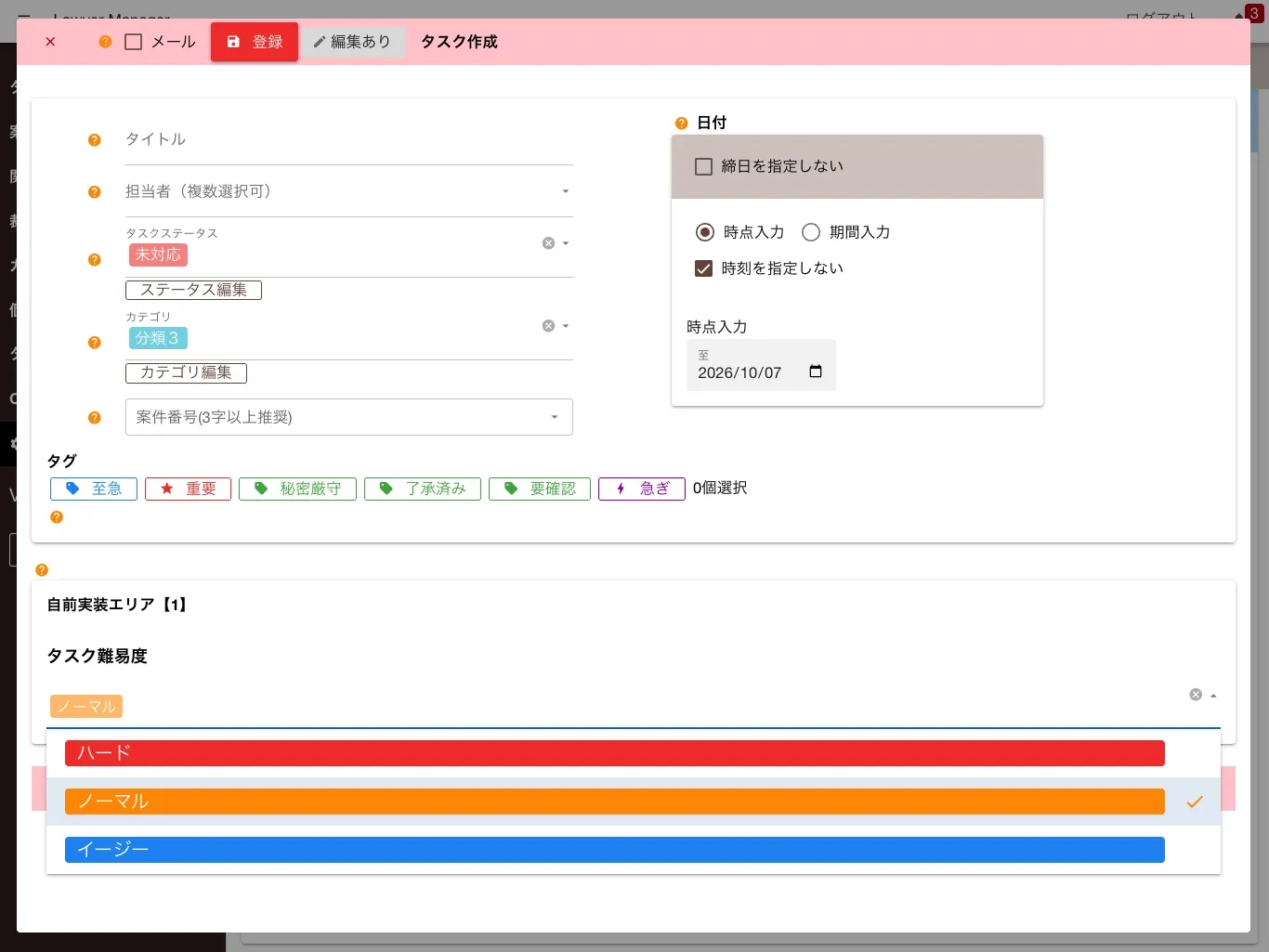Clear the カテゴリ selection with the x icon
The image size is (1269, 952).
[548, 326]
